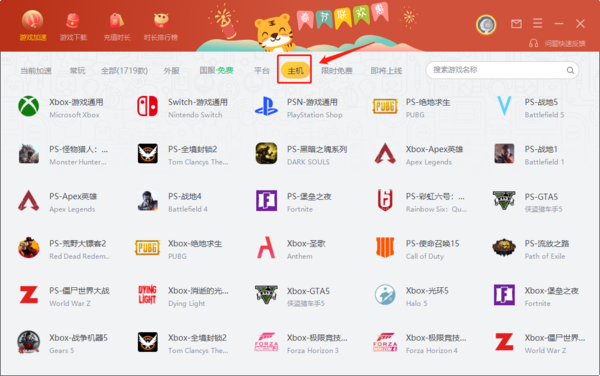Switch to the 全部(1719款) tab
This screenshot has width=600, height=376.
pos(124,71)
